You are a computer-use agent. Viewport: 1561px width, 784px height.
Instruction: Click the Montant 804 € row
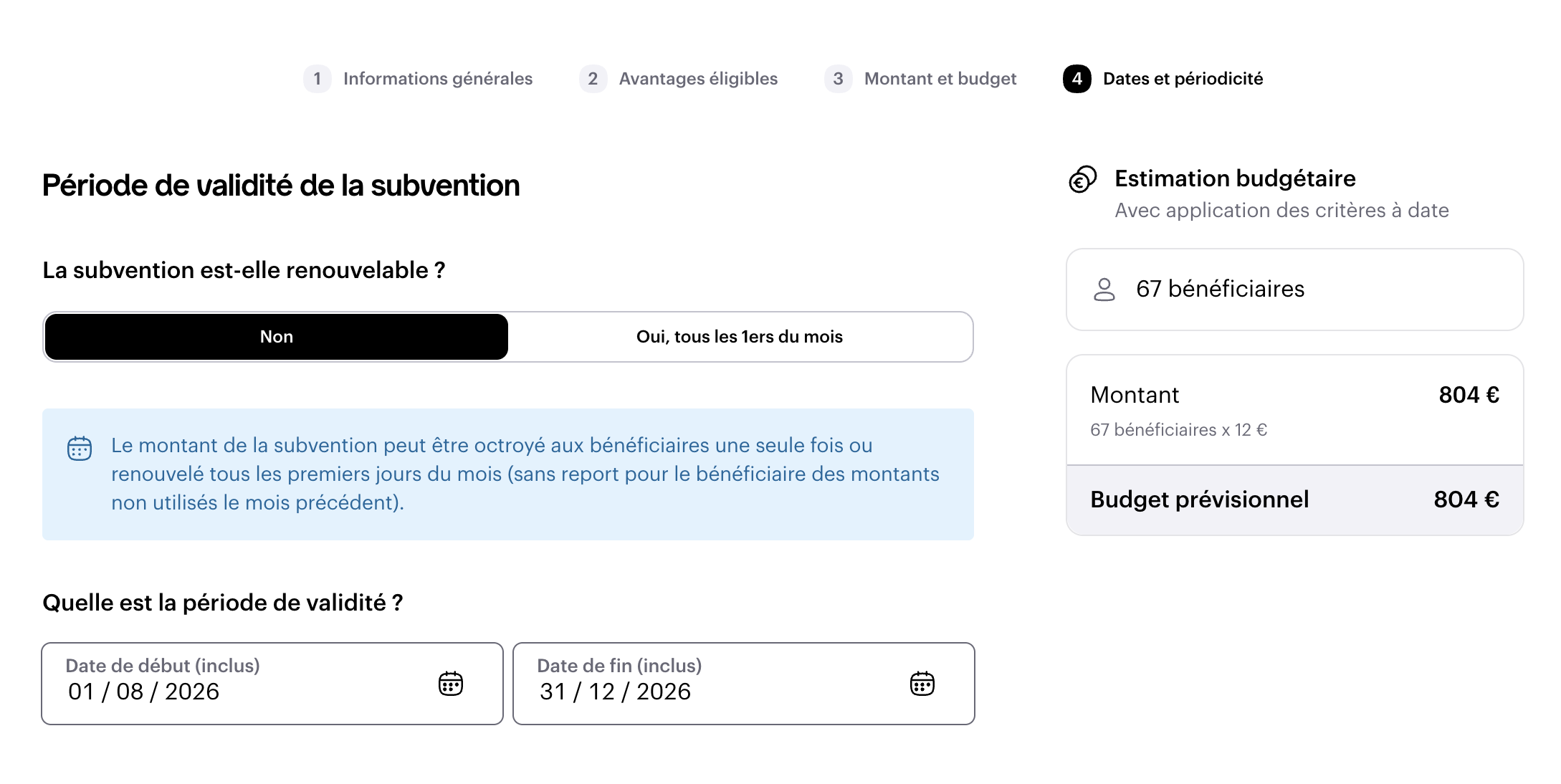pos(1295,410)
